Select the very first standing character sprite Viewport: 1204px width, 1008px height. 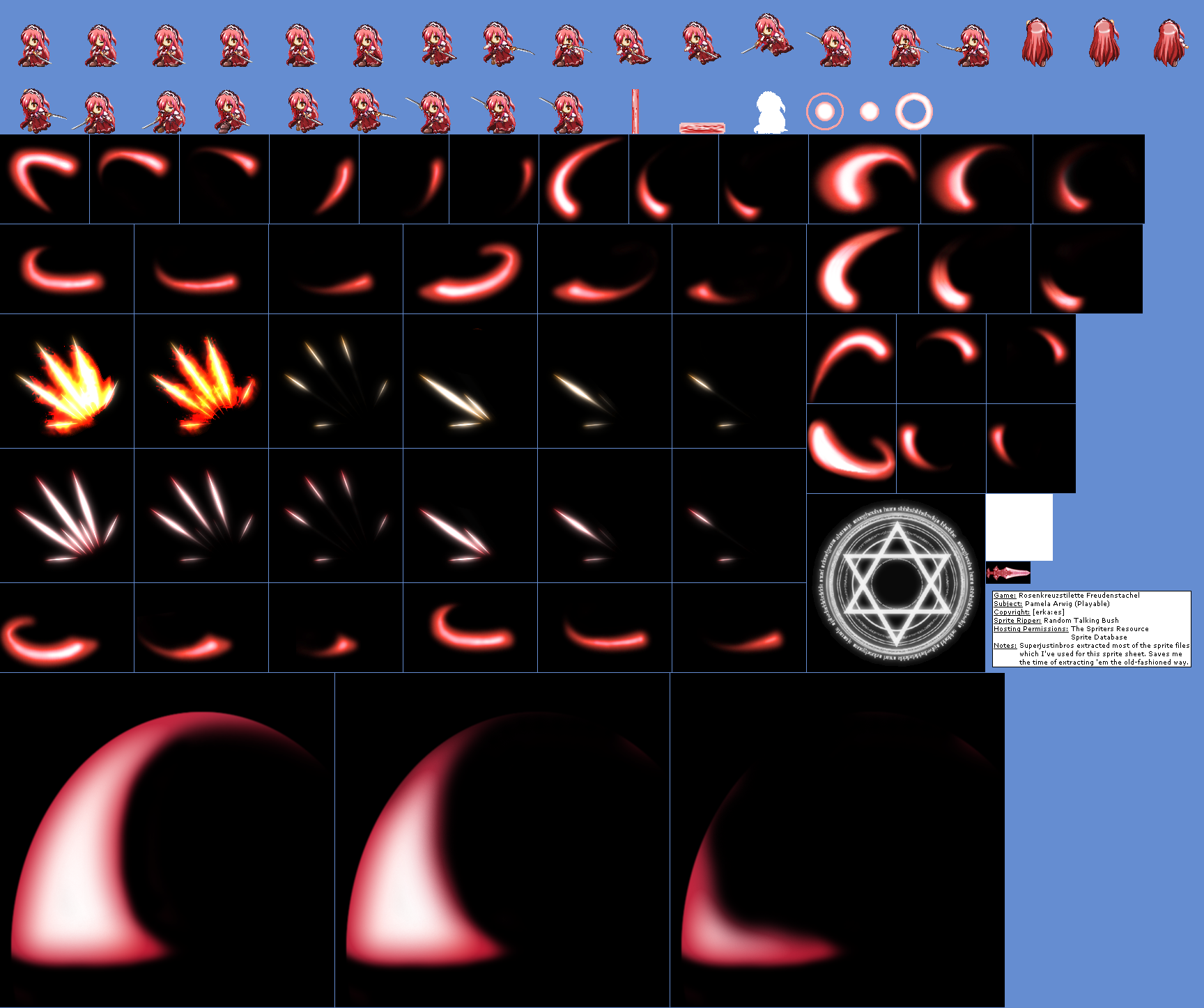[x=34, y=46]
